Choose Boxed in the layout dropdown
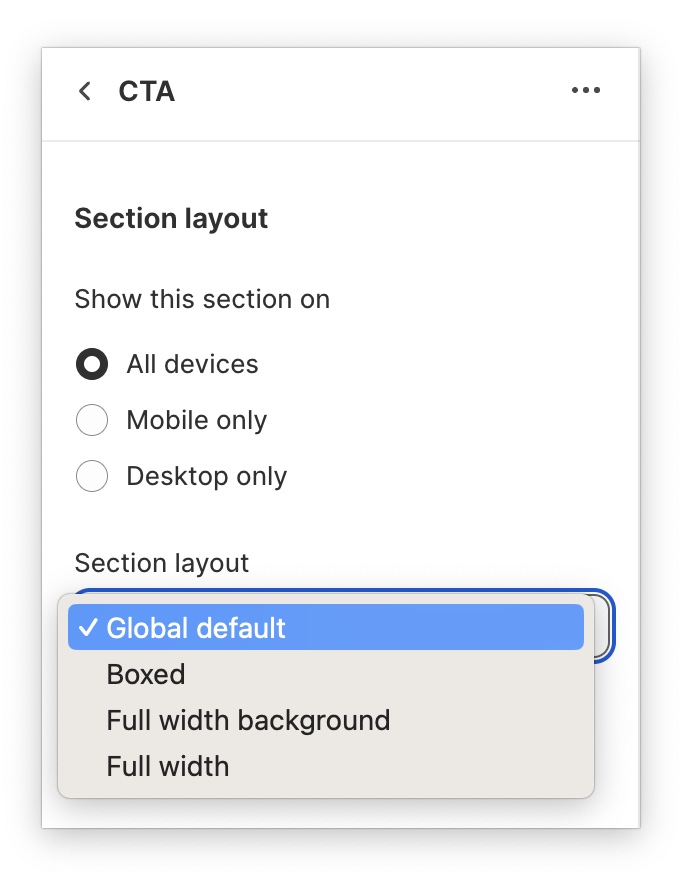This screenshot has width=682, height=872. point(146,674)
